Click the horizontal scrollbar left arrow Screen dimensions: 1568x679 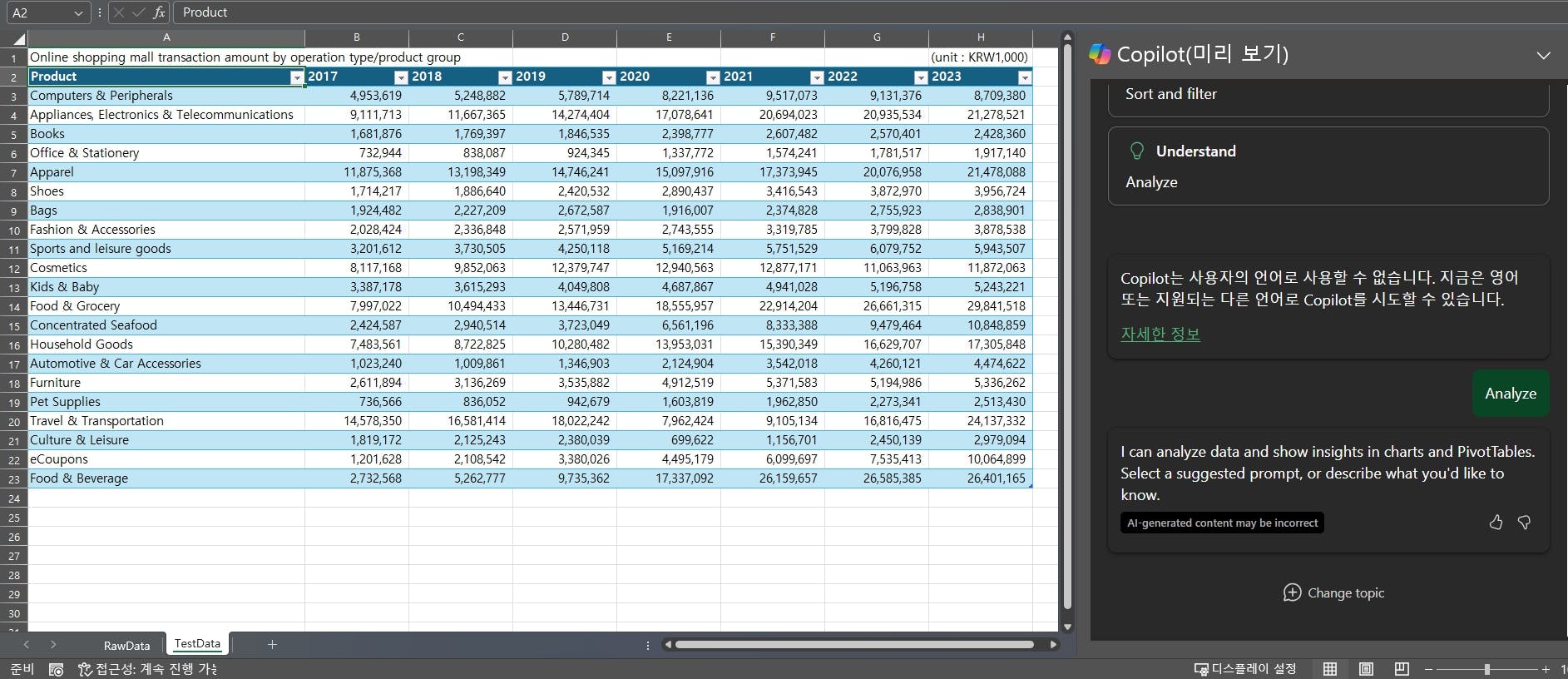[x=667, y=644]
